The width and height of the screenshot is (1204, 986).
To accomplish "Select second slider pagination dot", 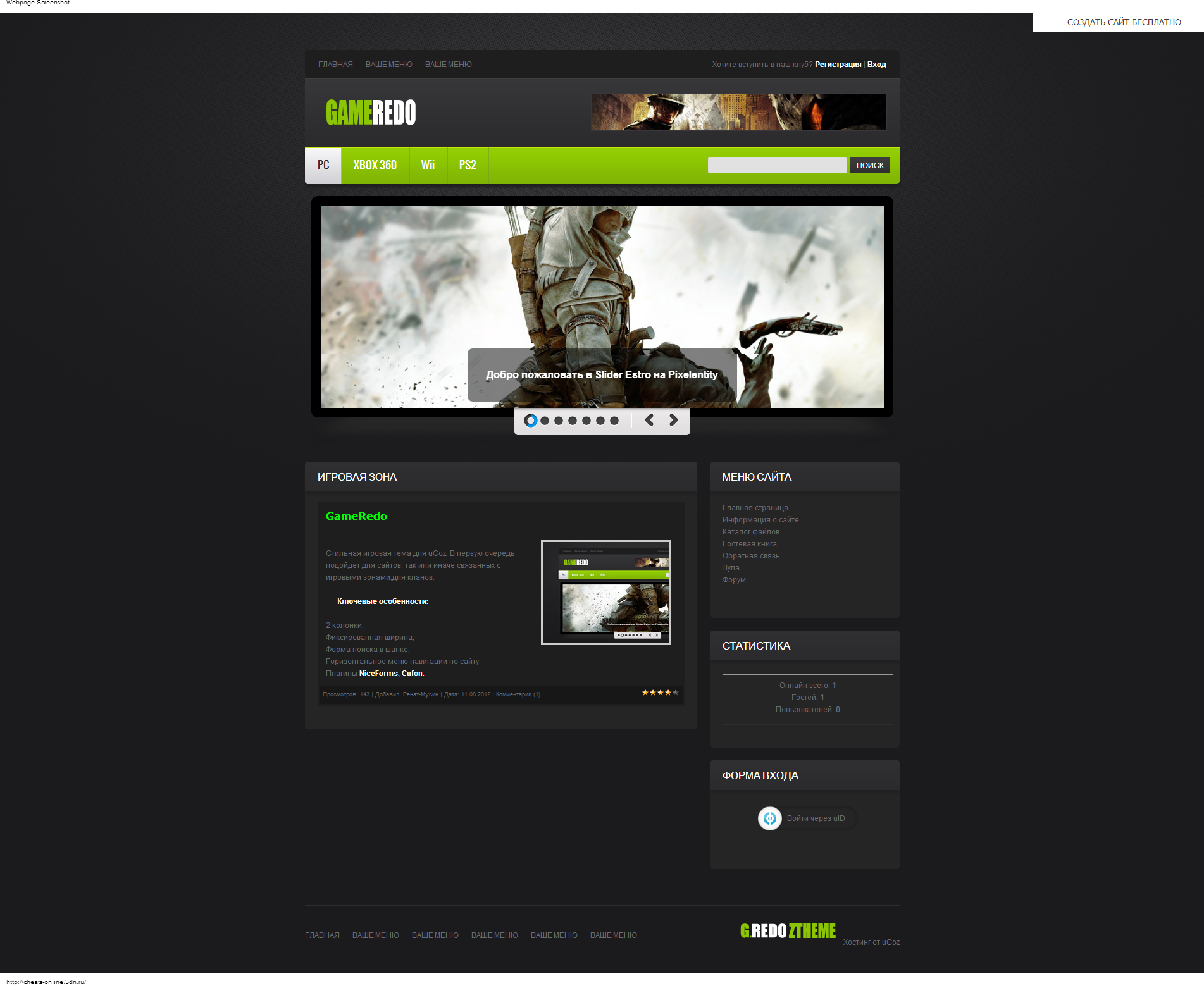I will point(545,421).
